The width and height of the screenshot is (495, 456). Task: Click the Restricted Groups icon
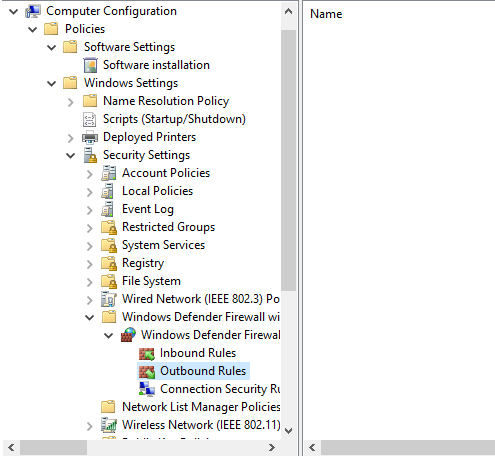tap(109, 227)
